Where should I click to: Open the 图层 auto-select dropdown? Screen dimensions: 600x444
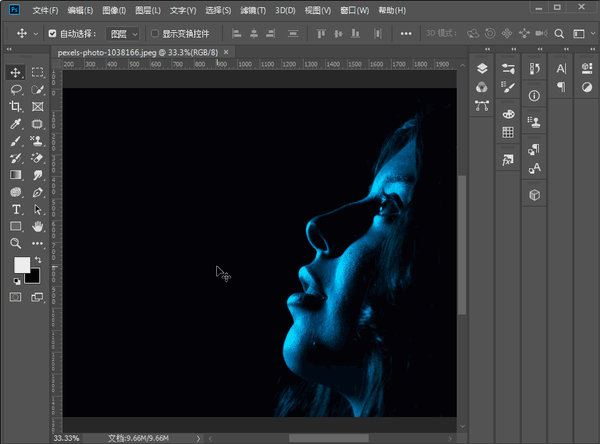point(124,33)
